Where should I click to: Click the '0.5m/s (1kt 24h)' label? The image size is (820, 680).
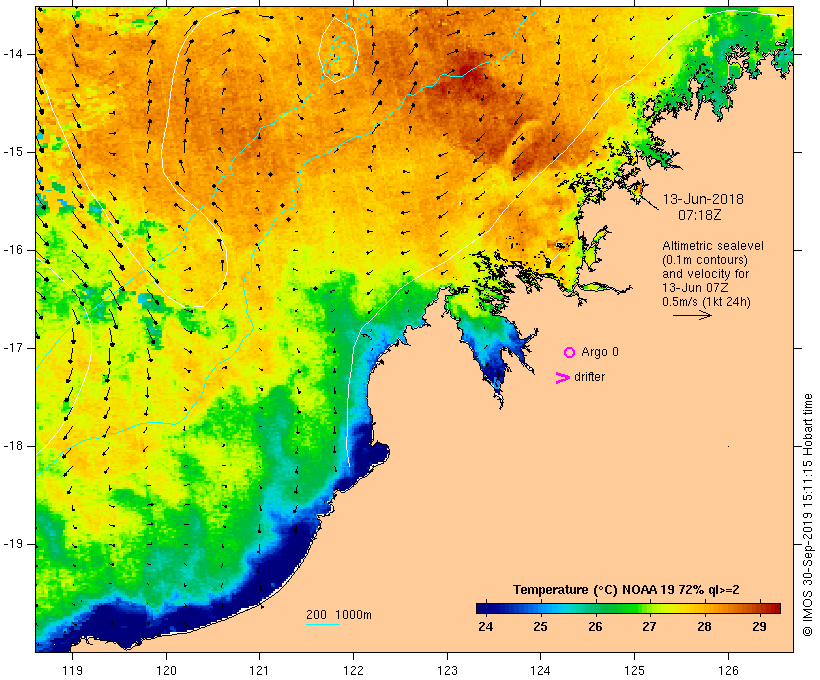point(707,302)
